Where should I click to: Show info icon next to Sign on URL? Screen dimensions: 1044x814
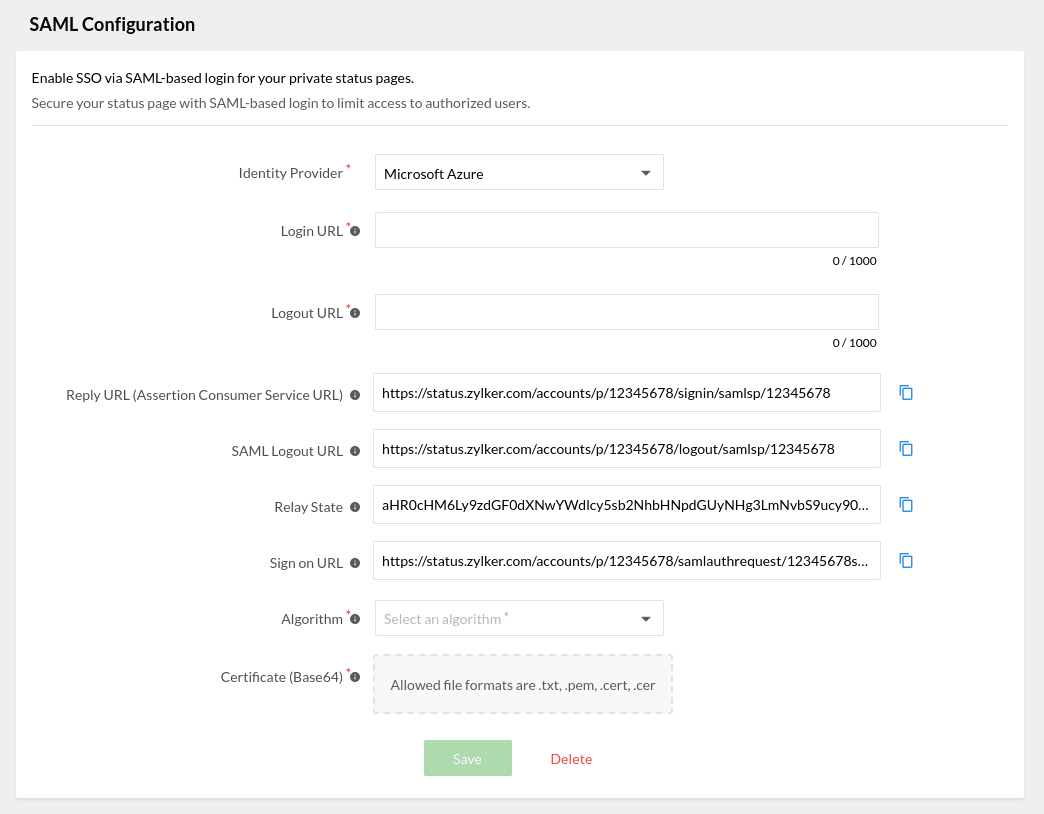tap(355, 563)
